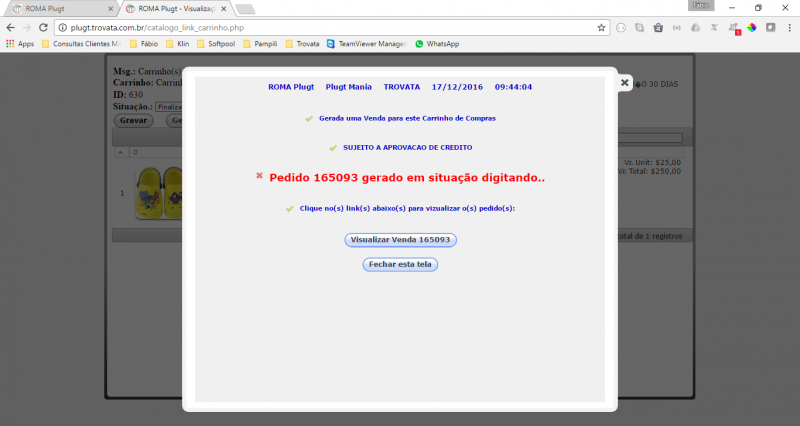Switch to the first ROMA Plugt tab
The image size is (800, 426).
click(60, 9)
